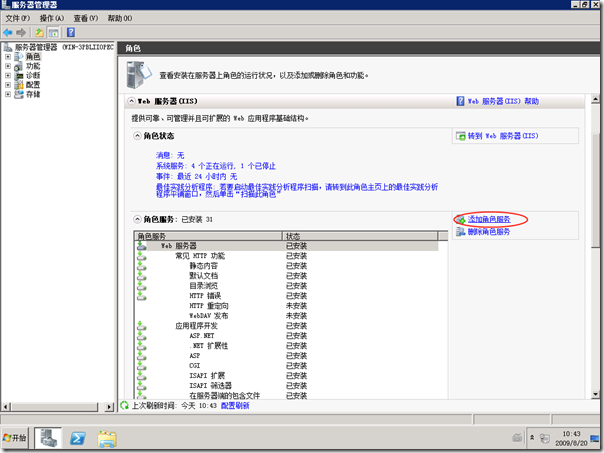Click the installed icon for 静态内容 row

pyautogui.click(x=141, y=265)
